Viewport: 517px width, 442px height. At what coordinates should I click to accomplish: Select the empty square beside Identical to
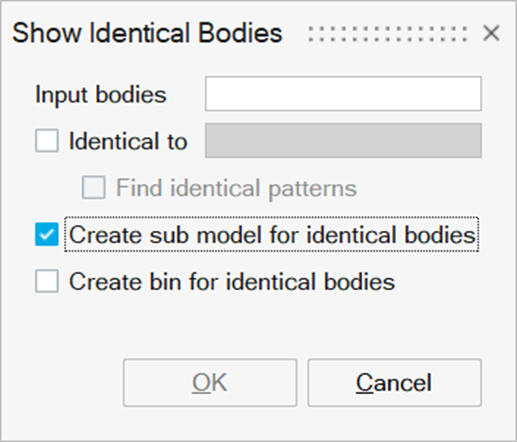tap(47, 141)
